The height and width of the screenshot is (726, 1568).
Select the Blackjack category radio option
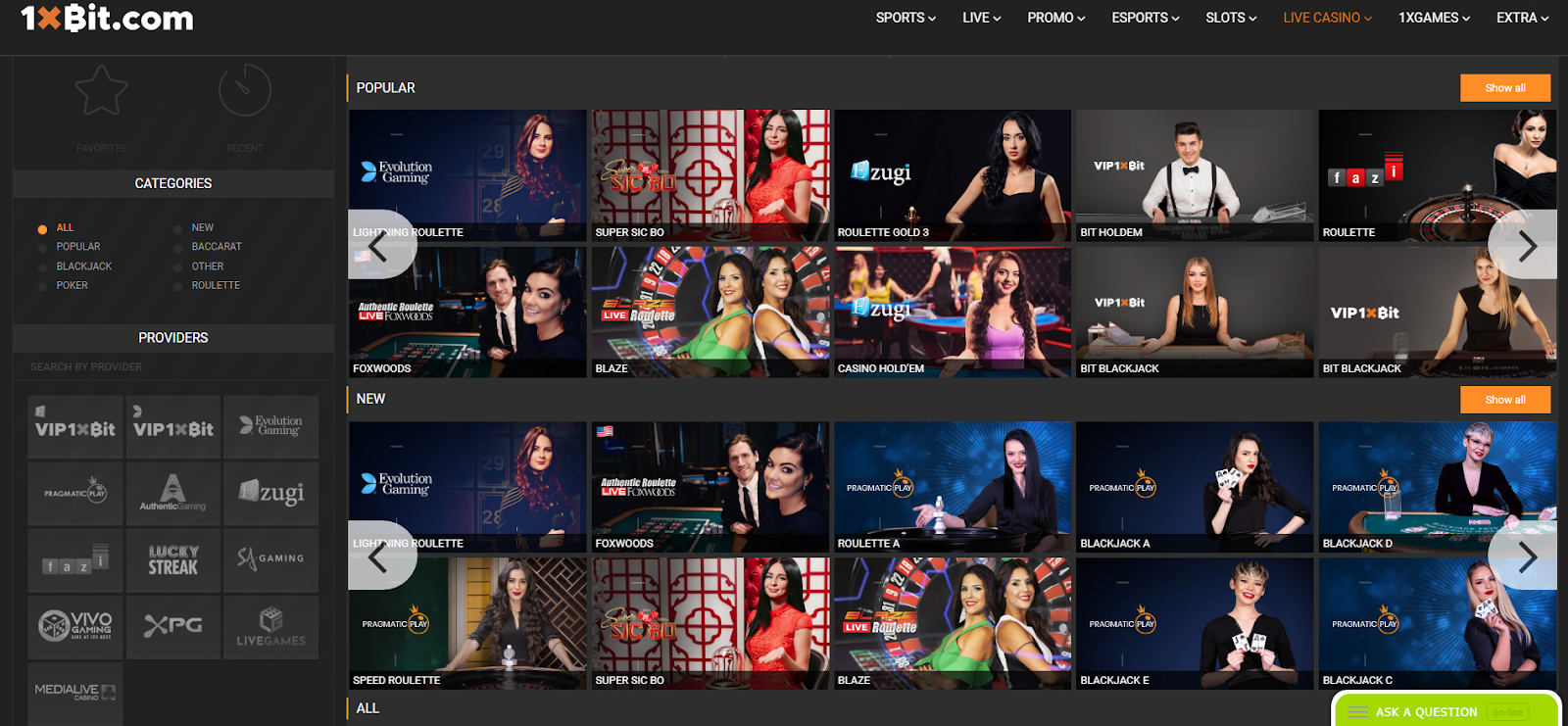click(x=42, y=266)
